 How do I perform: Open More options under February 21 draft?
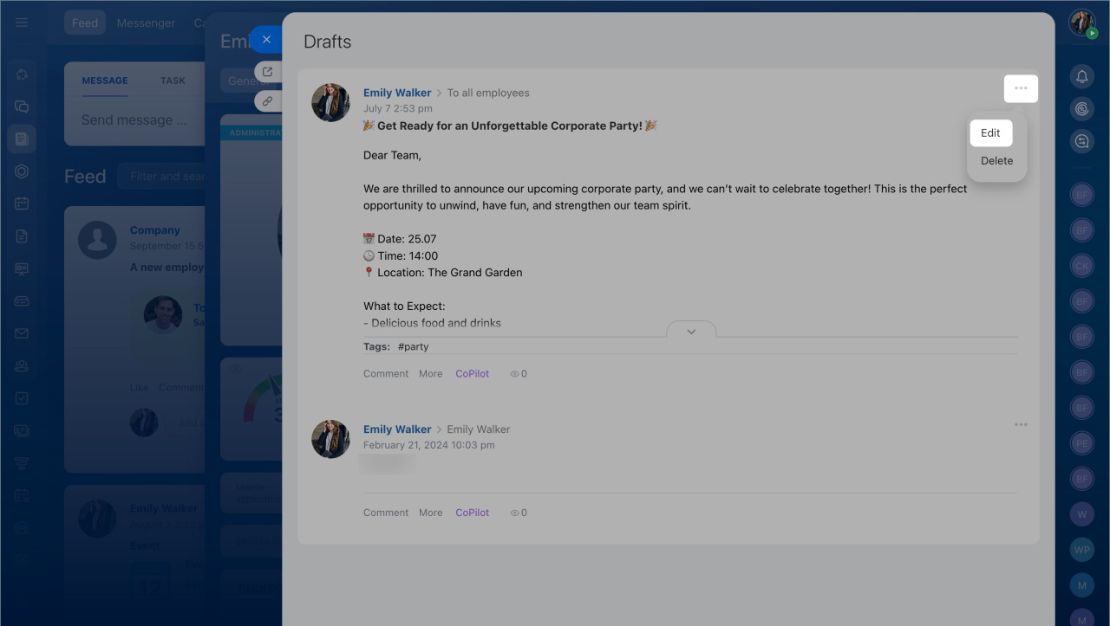[x=430, y=513]
